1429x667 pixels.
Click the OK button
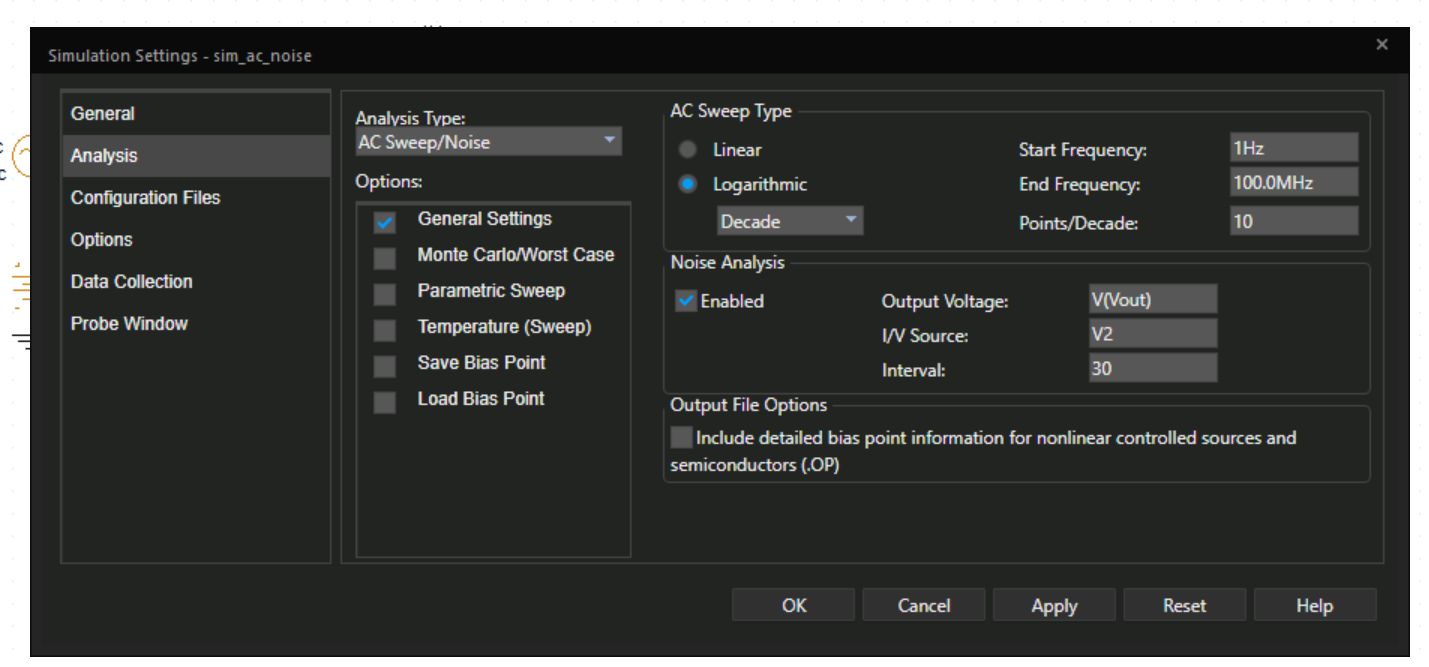[x=793, y=606]
